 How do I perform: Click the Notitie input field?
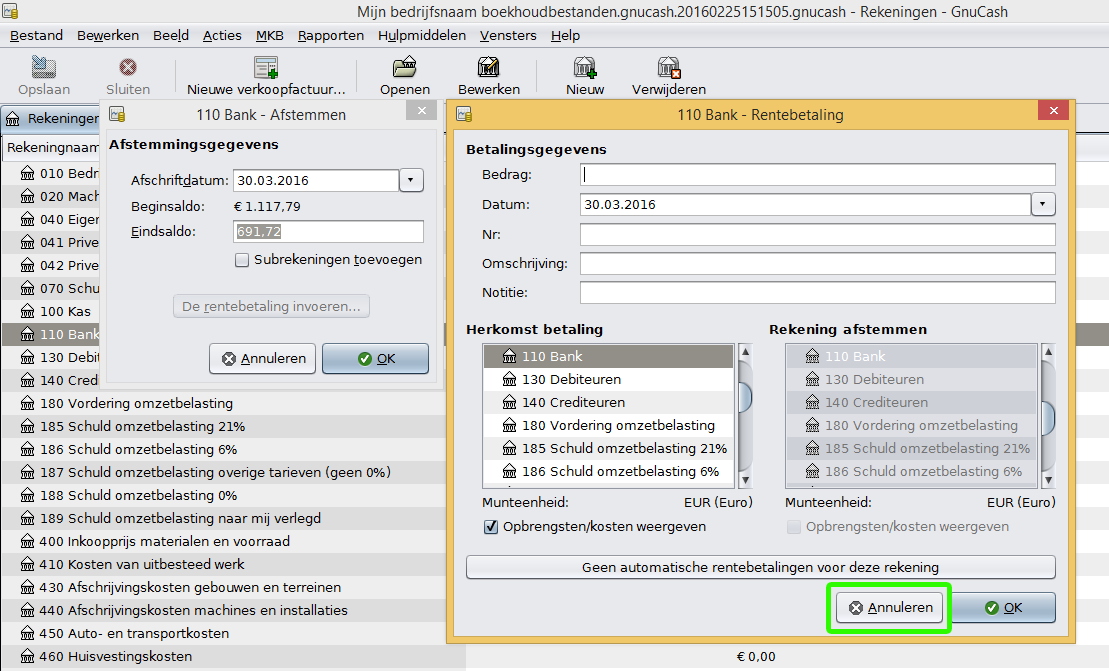(x=818, y=293)
